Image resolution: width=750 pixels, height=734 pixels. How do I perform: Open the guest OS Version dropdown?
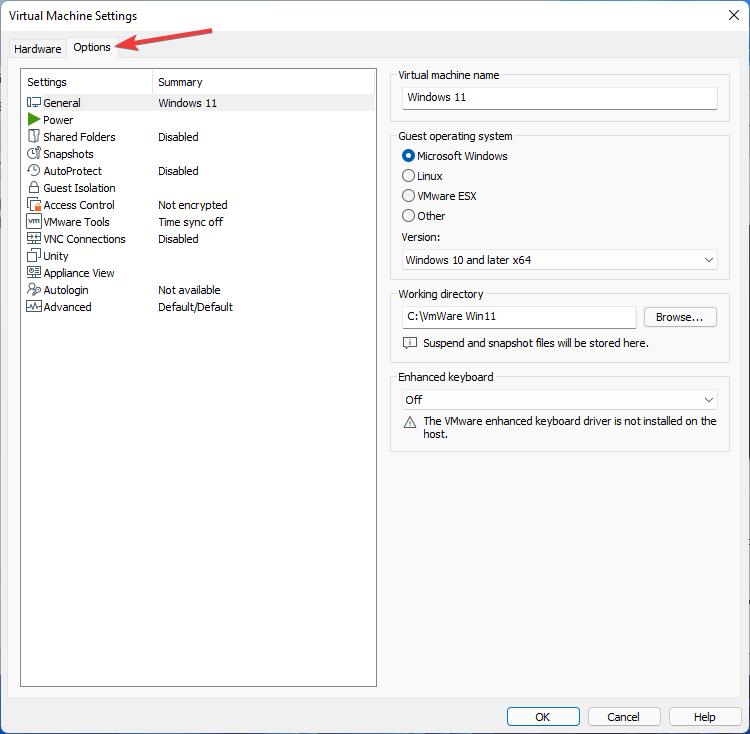(560, 260)
